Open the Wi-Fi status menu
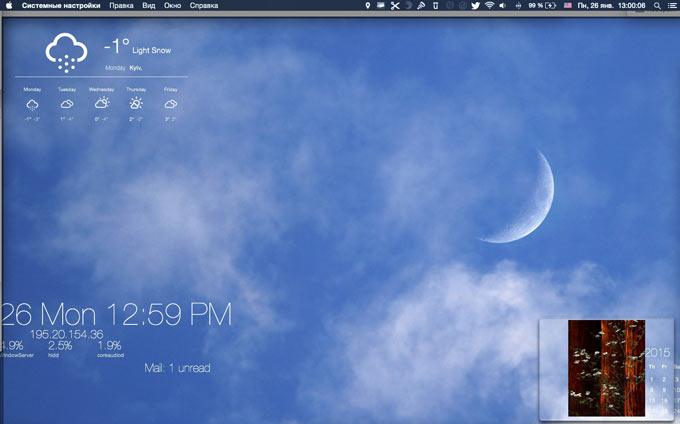The image size is (680, 424). click(489, 6)
